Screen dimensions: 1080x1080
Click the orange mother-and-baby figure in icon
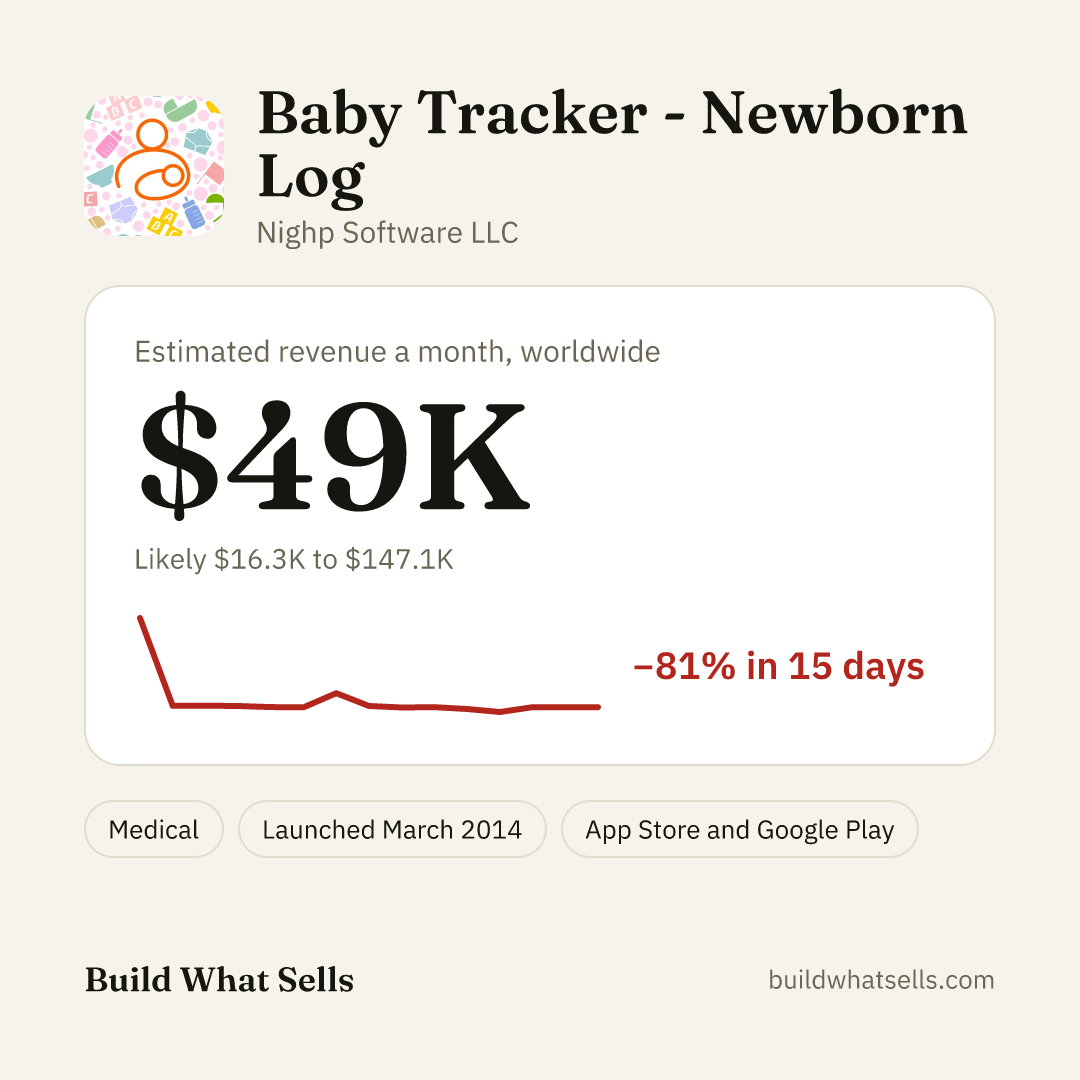click(152, 160)
